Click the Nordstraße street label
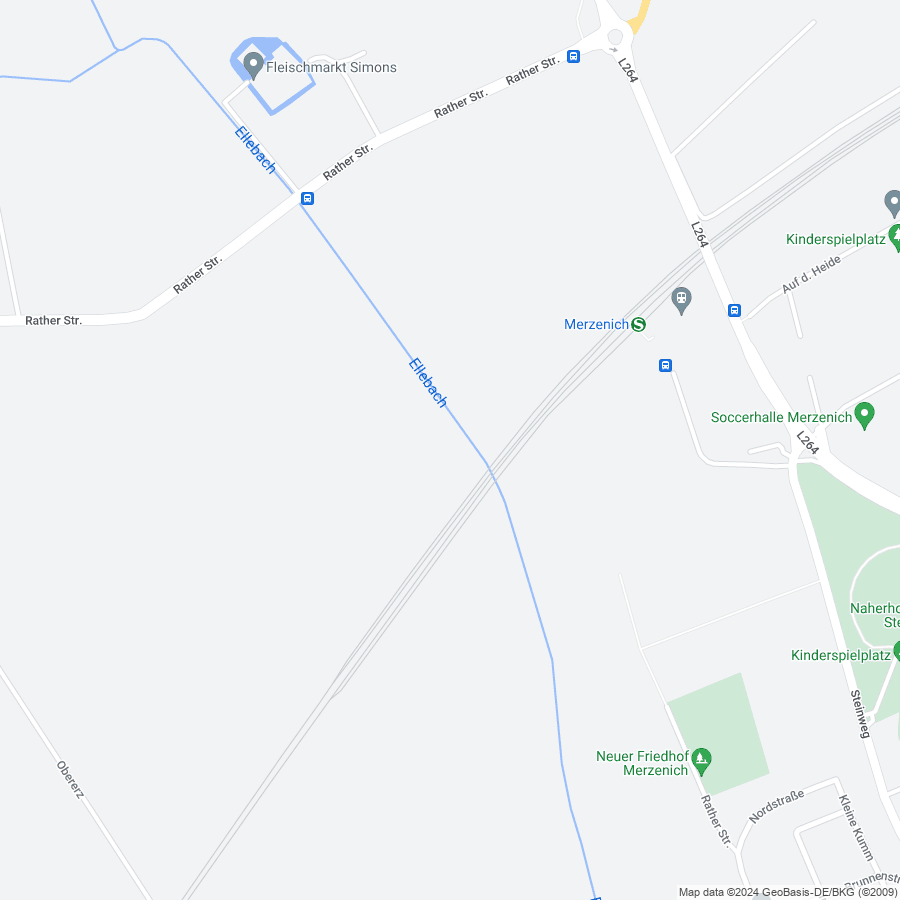900x900 pixels. [776, 806]
